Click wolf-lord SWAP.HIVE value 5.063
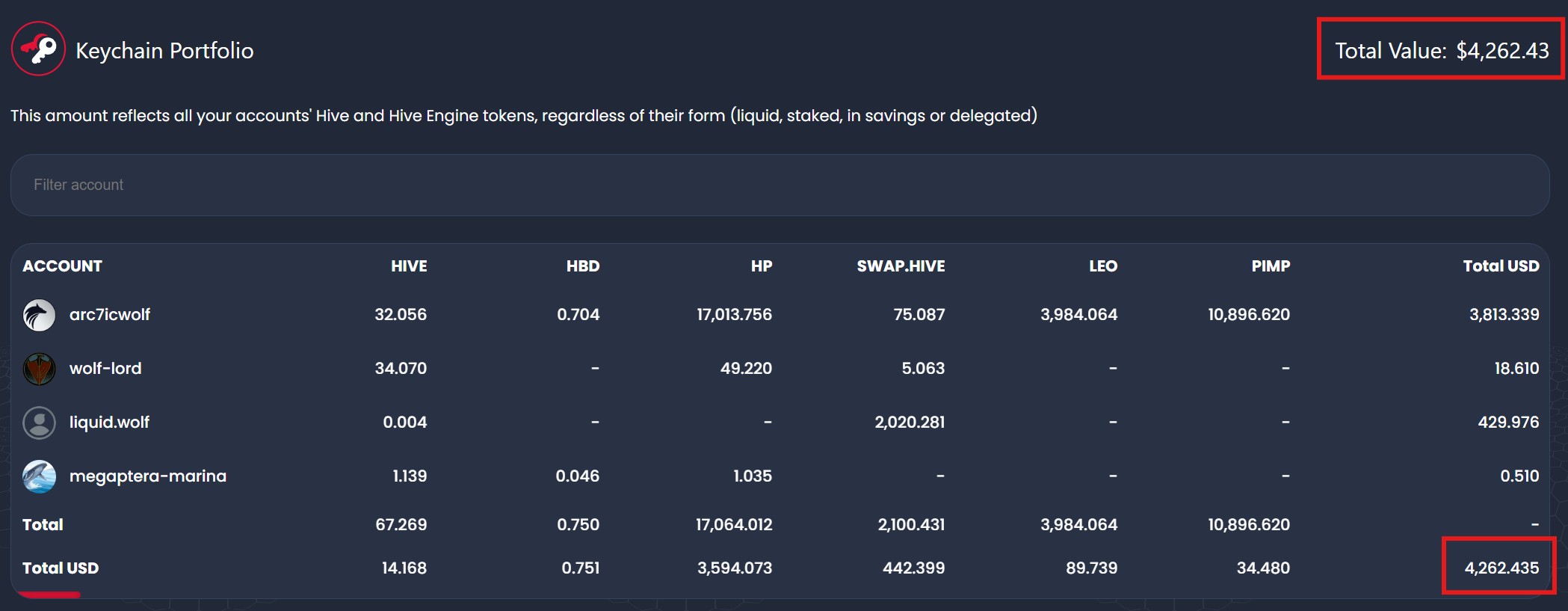 click(923, 369)
